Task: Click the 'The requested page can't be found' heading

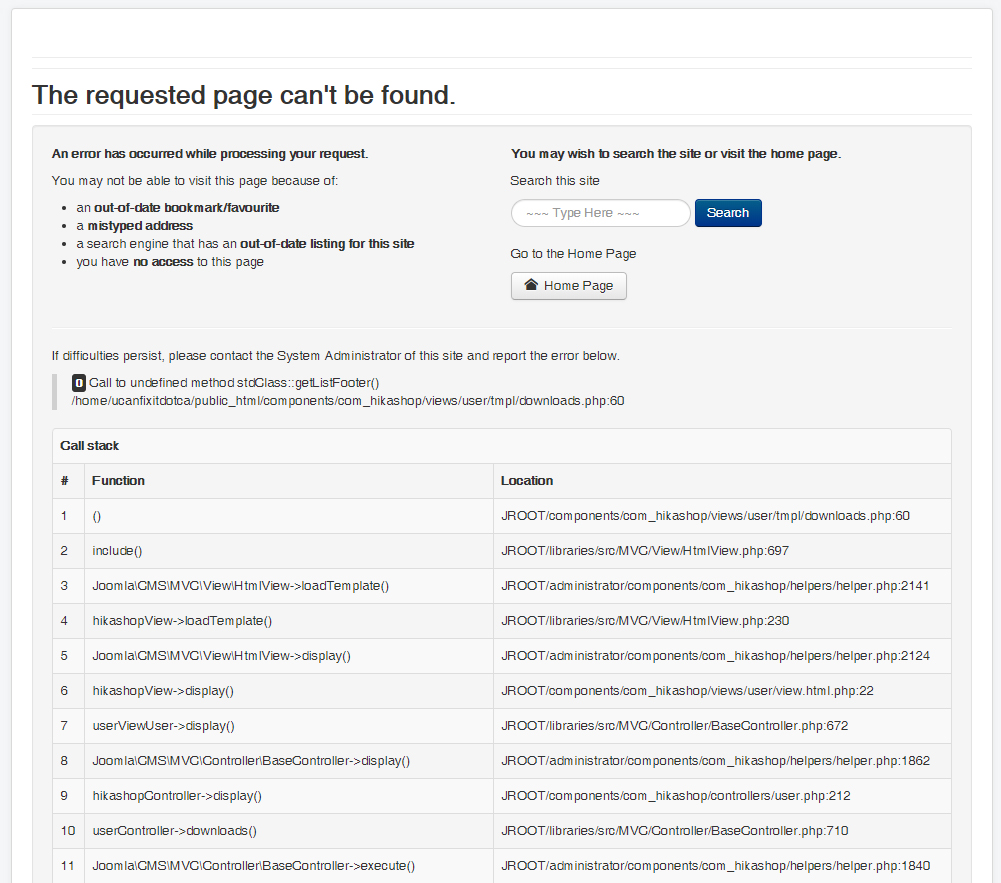Action: 244,95
